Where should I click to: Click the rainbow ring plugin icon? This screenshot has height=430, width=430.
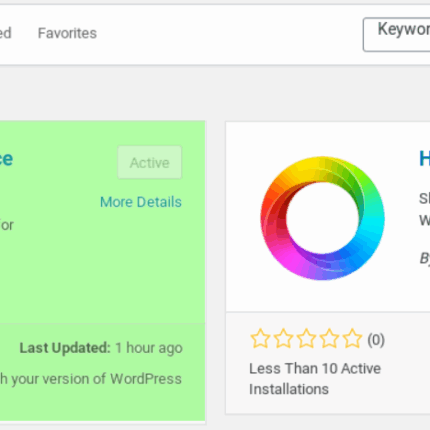tap(322, 218)
